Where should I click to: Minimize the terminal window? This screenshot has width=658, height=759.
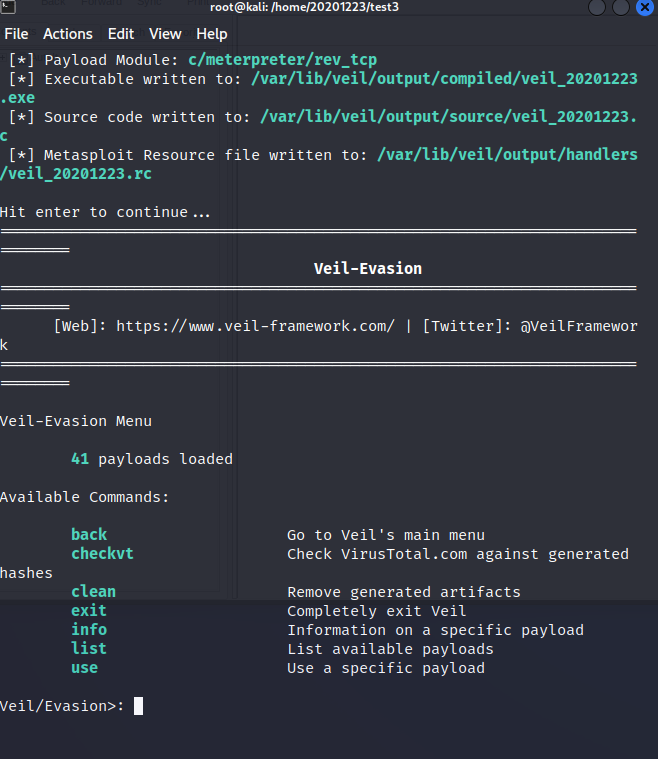tap(597, 7)
